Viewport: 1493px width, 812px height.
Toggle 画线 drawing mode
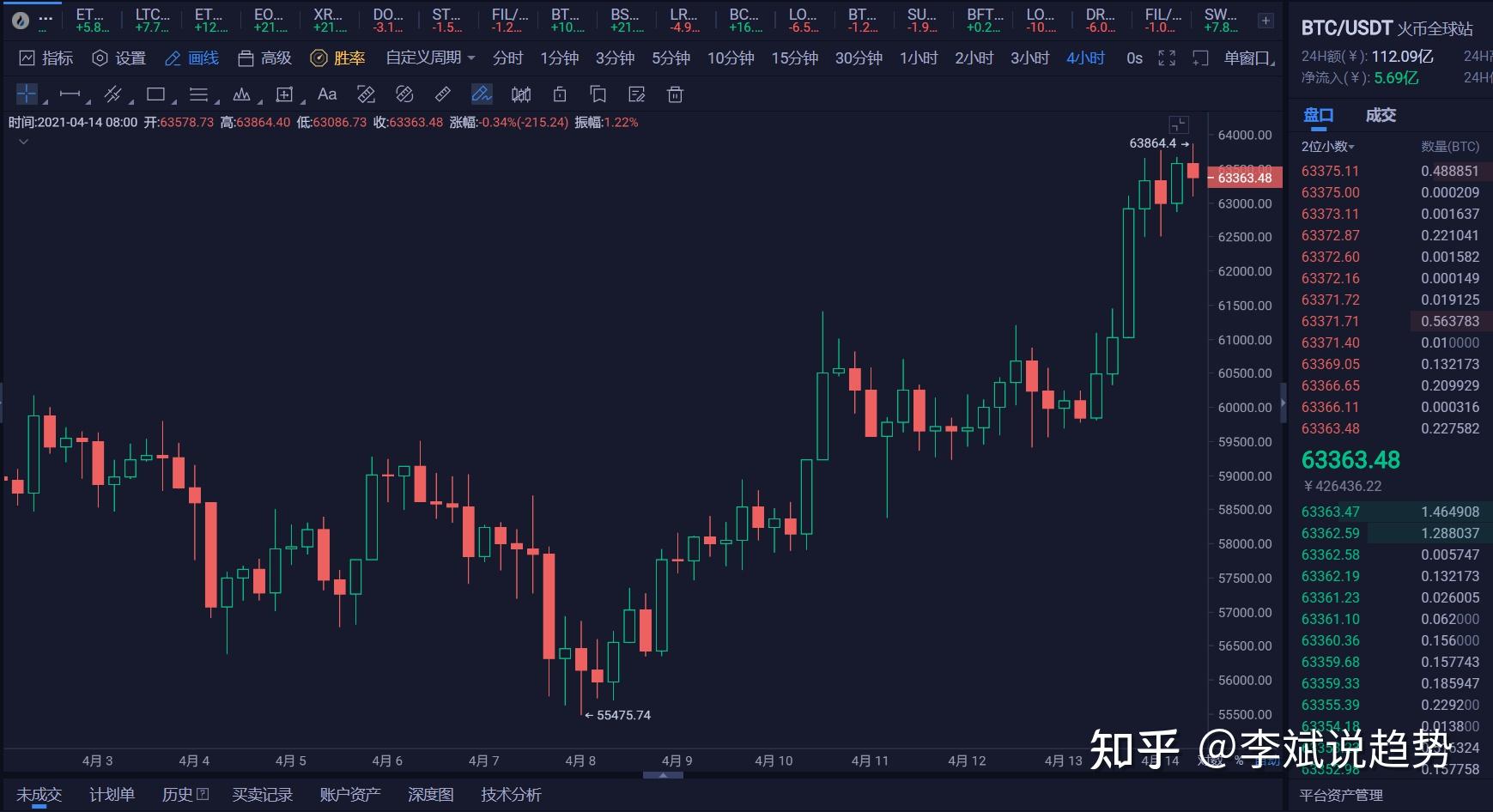pyautogui.click(x=192, y=58)
